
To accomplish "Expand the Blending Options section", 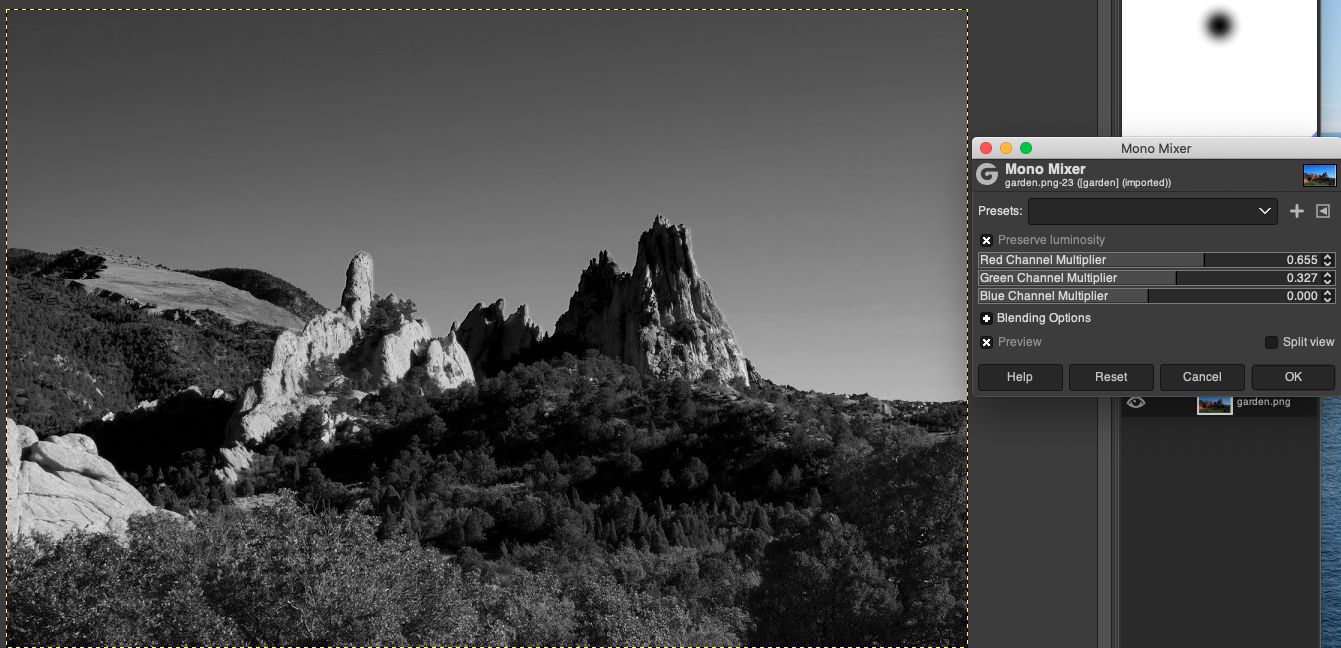I will point(987,318).
